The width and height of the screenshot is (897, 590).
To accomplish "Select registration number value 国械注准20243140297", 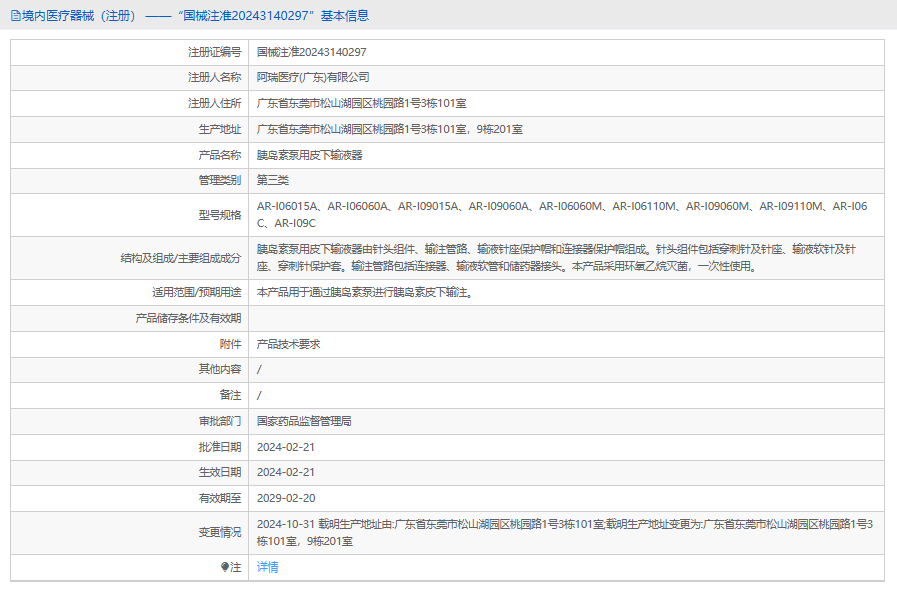I will click(x=311, y=52).
